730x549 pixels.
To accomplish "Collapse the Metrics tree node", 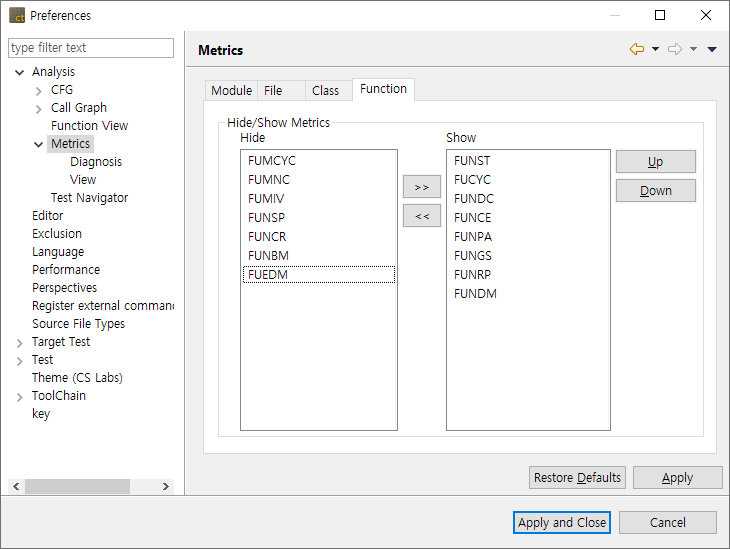I will tap(39, 144).
